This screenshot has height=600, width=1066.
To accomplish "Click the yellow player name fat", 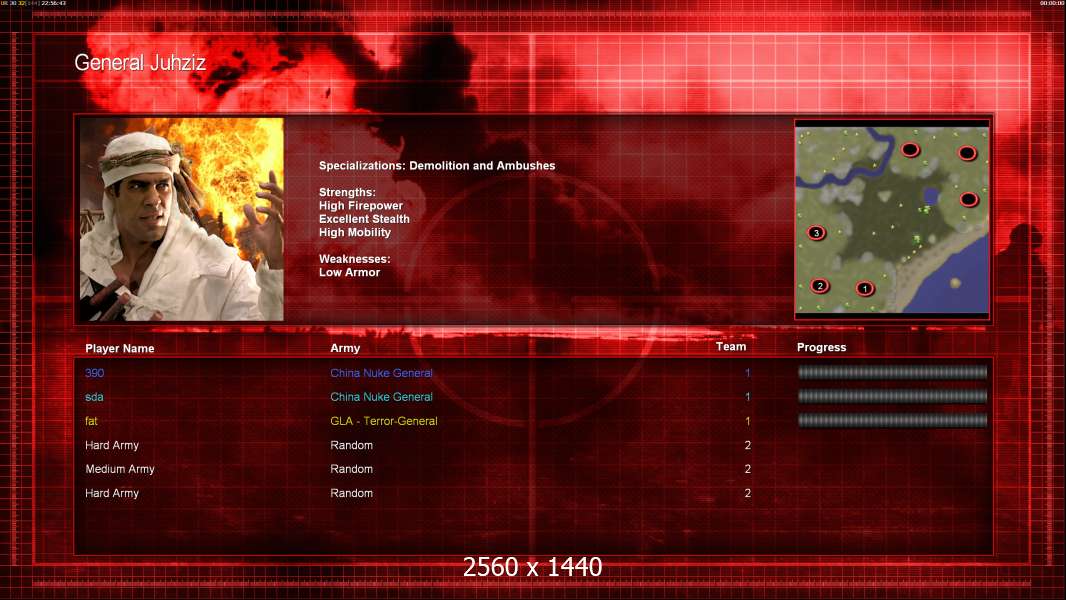I will (91, 421).
